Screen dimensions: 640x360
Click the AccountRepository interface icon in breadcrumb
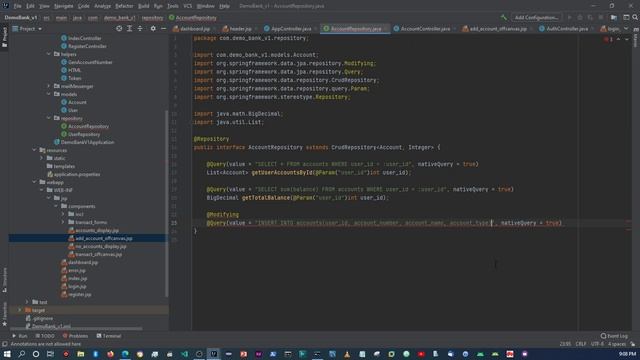pyautogui.click(x=171, y=18)
